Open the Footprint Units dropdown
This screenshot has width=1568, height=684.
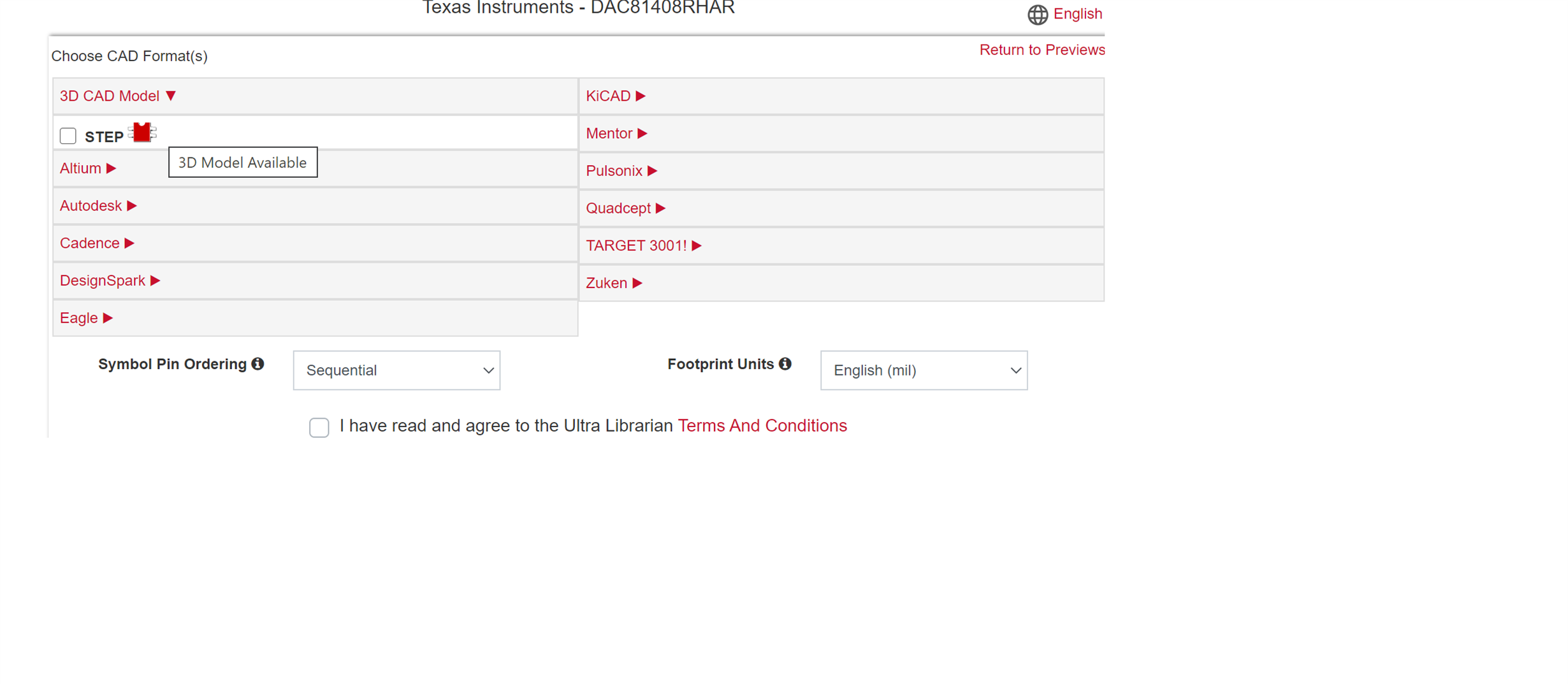(x=924, y=370)
